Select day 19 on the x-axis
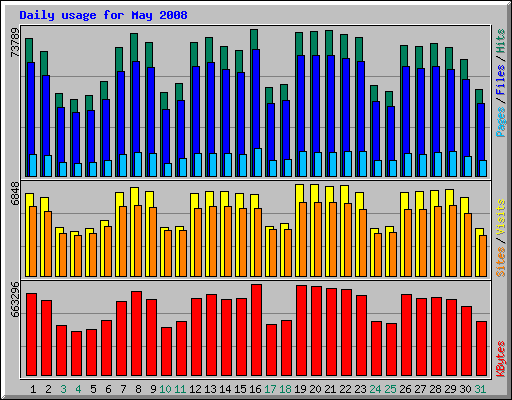 point(300,389)
